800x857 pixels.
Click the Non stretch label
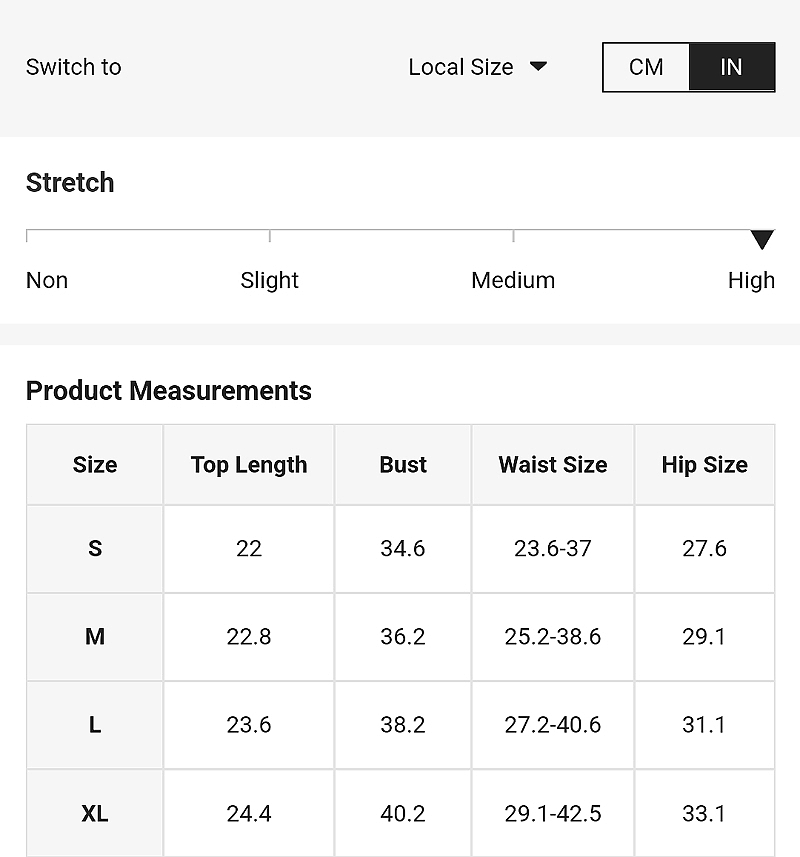point(47,280)
